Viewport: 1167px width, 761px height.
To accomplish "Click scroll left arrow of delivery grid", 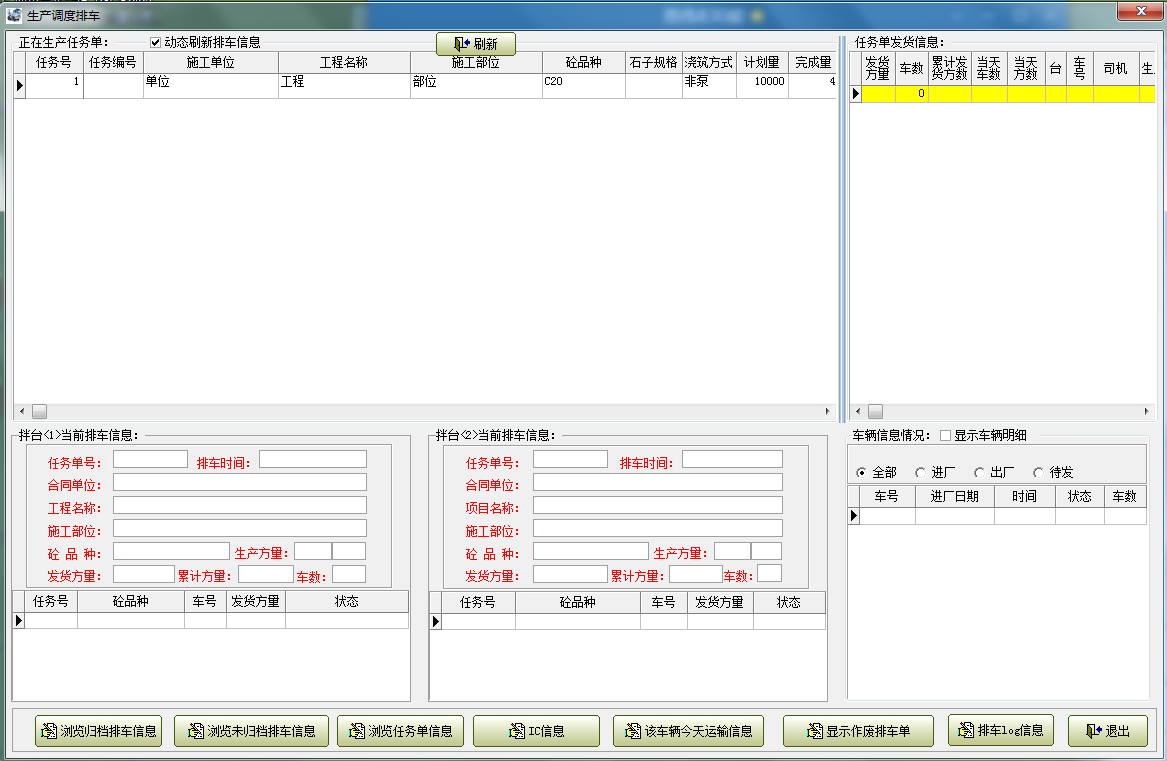I will click(858, 412).
